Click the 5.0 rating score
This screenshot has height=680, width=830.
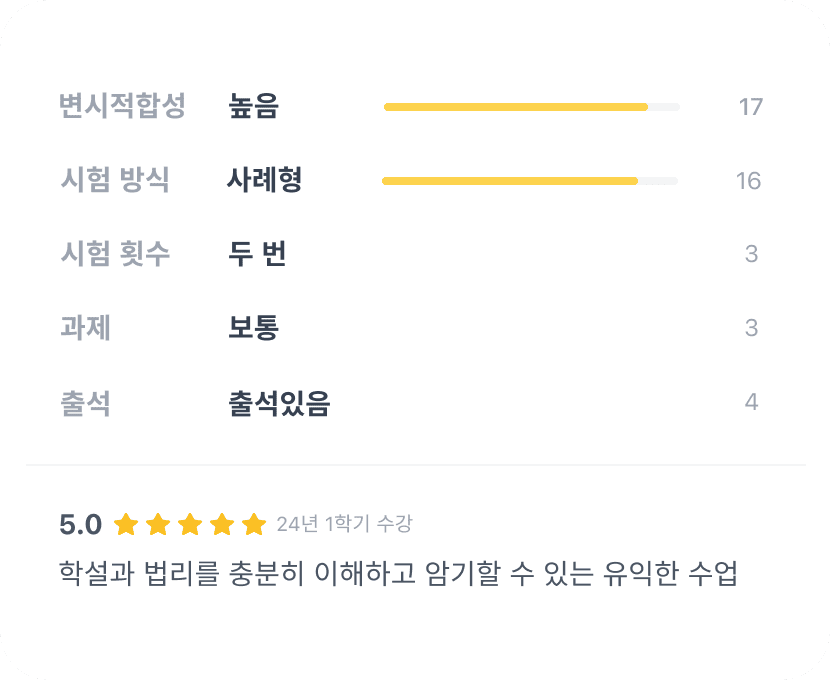[x=80, y=524]
